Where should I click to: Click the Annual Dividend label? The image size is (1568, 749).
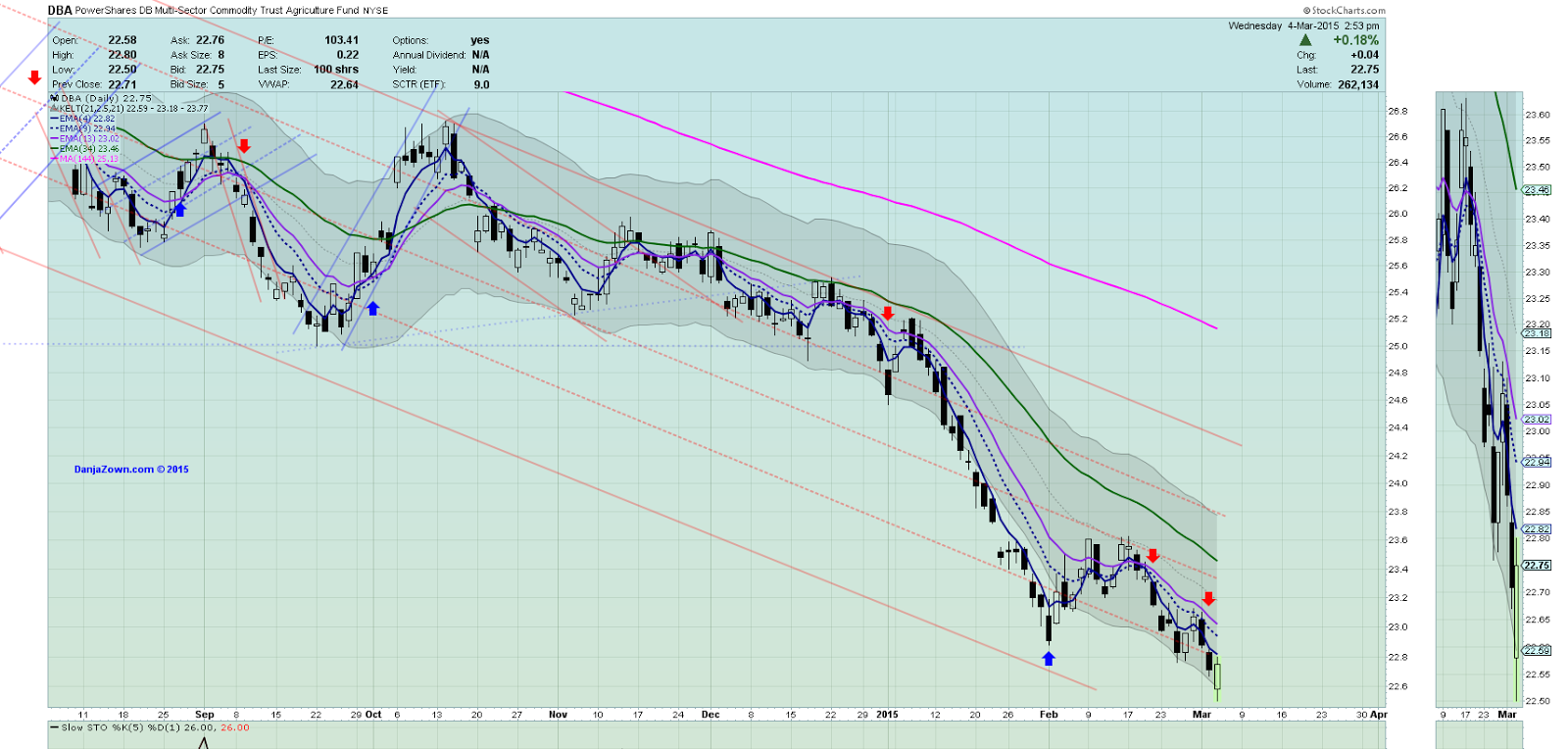tap(429, 55)
